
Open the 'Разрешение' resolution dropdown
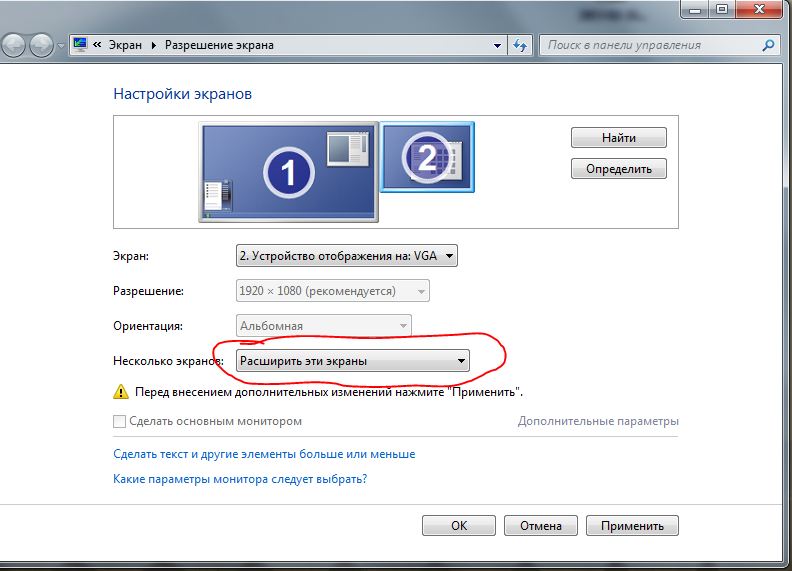[x=332, y=291]
